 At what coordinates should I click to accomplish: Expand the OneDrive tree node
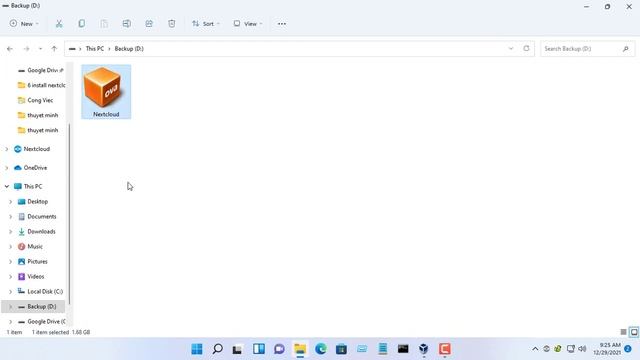click(x=7, y=168)
